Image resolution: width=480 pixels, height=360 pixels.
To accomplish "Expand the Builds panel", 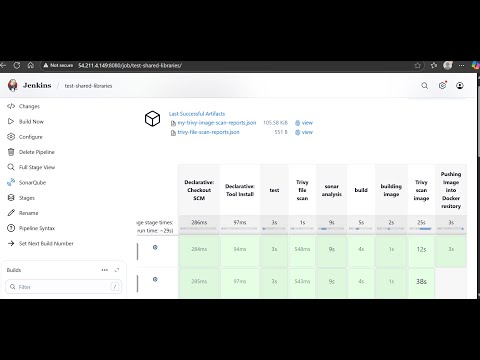I will 117,270.
